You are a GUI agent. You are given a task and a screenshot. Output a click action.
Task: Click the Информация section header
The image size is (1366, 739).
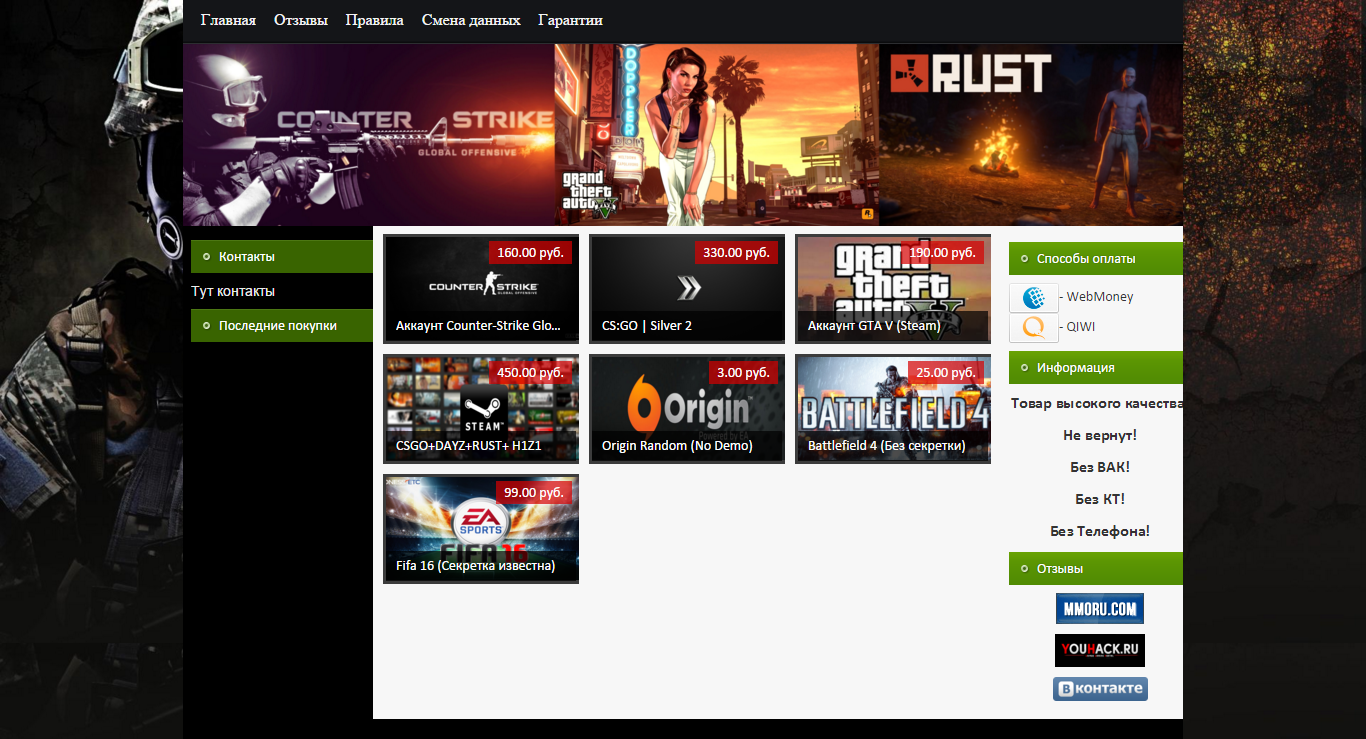(1096, 368)
